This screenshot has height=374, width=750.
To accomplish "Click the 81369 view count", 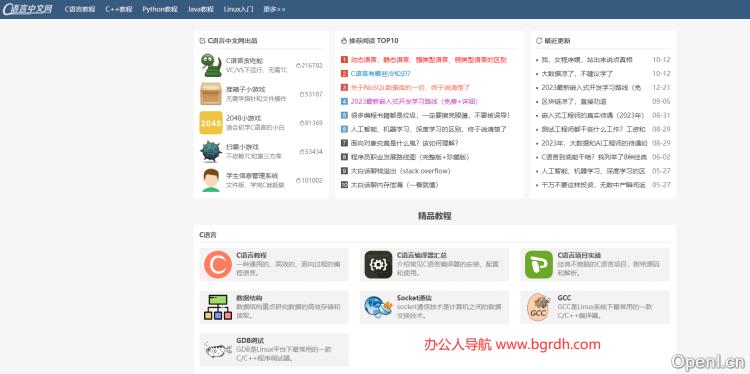I will (x=311, y=123).
